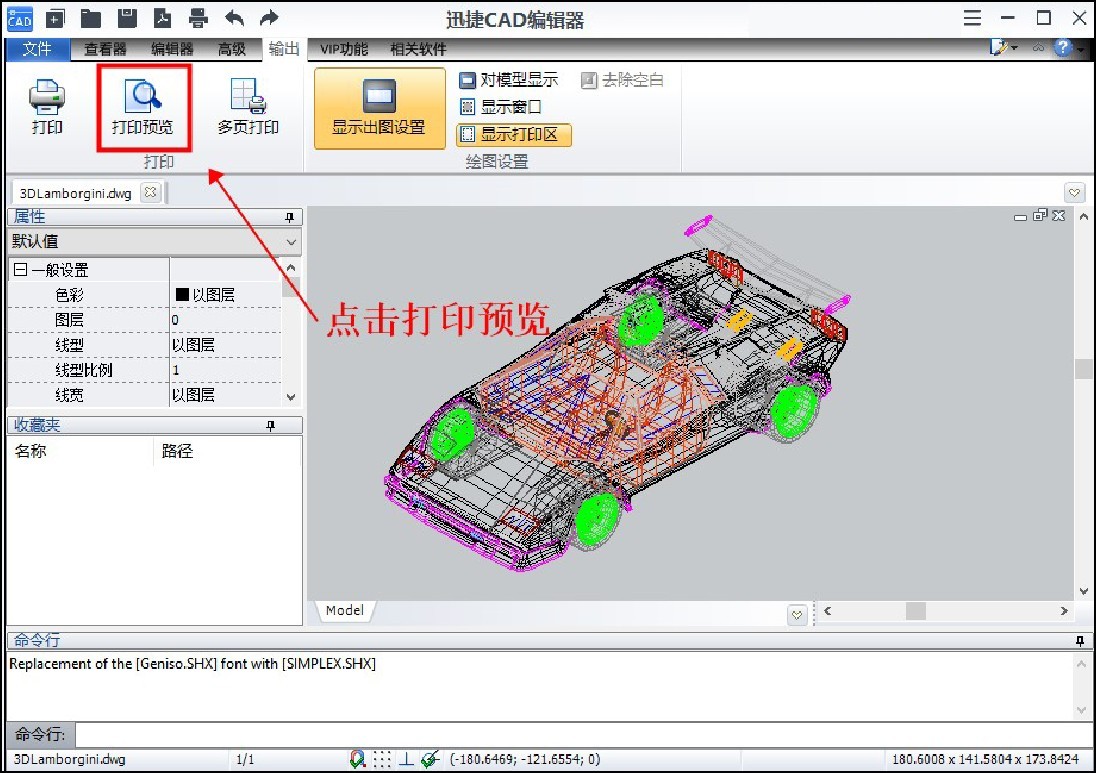The image size is (1096, 773).
Task: Switch to the 高级 tab
Action: coord(232,49)
